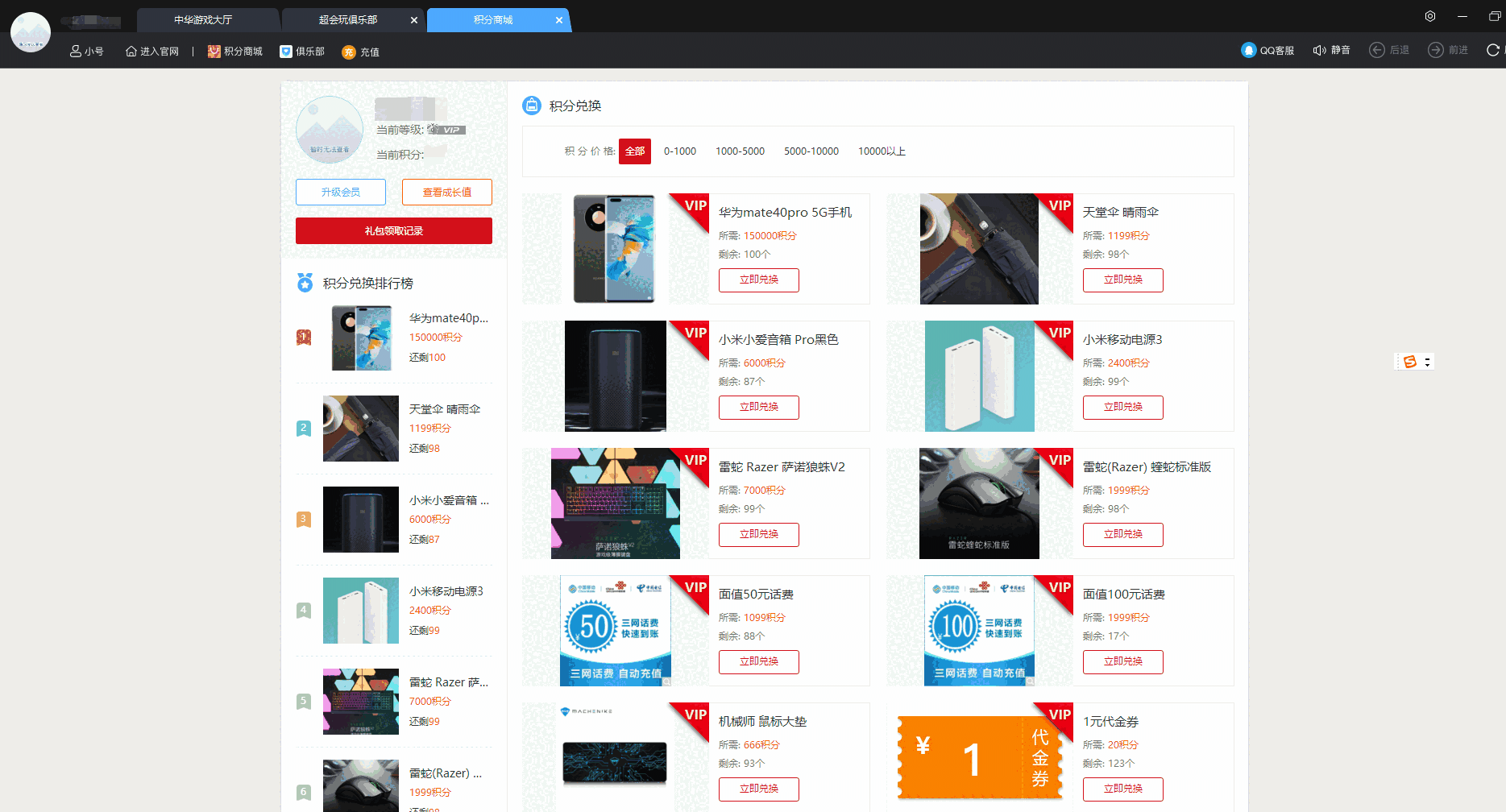Open the 天堂伞 umbrella image in the product grid

click(x=979, y=249)
